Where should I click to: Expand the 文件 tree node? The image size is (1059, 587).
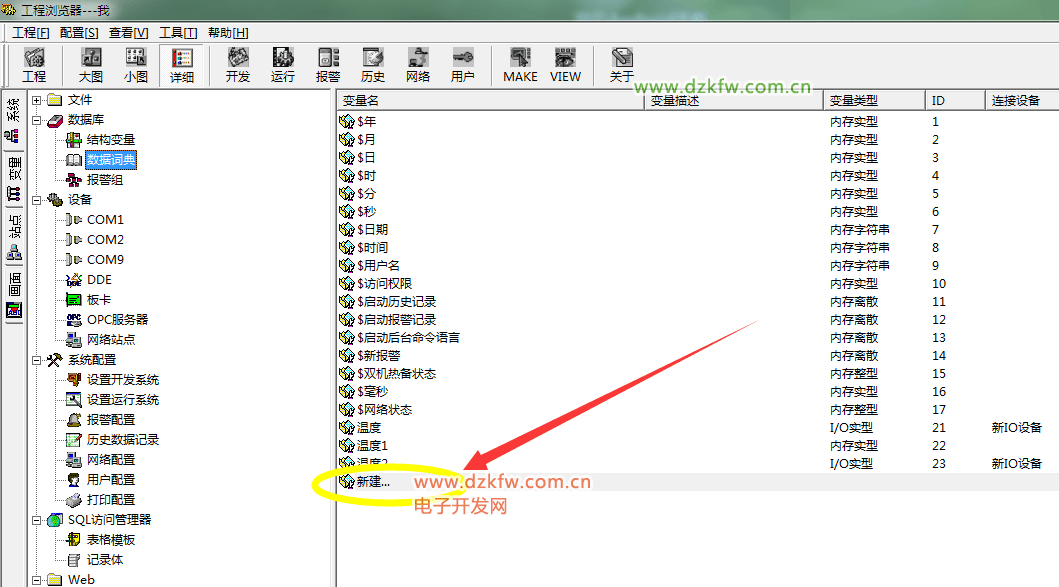tap(37, 100)
